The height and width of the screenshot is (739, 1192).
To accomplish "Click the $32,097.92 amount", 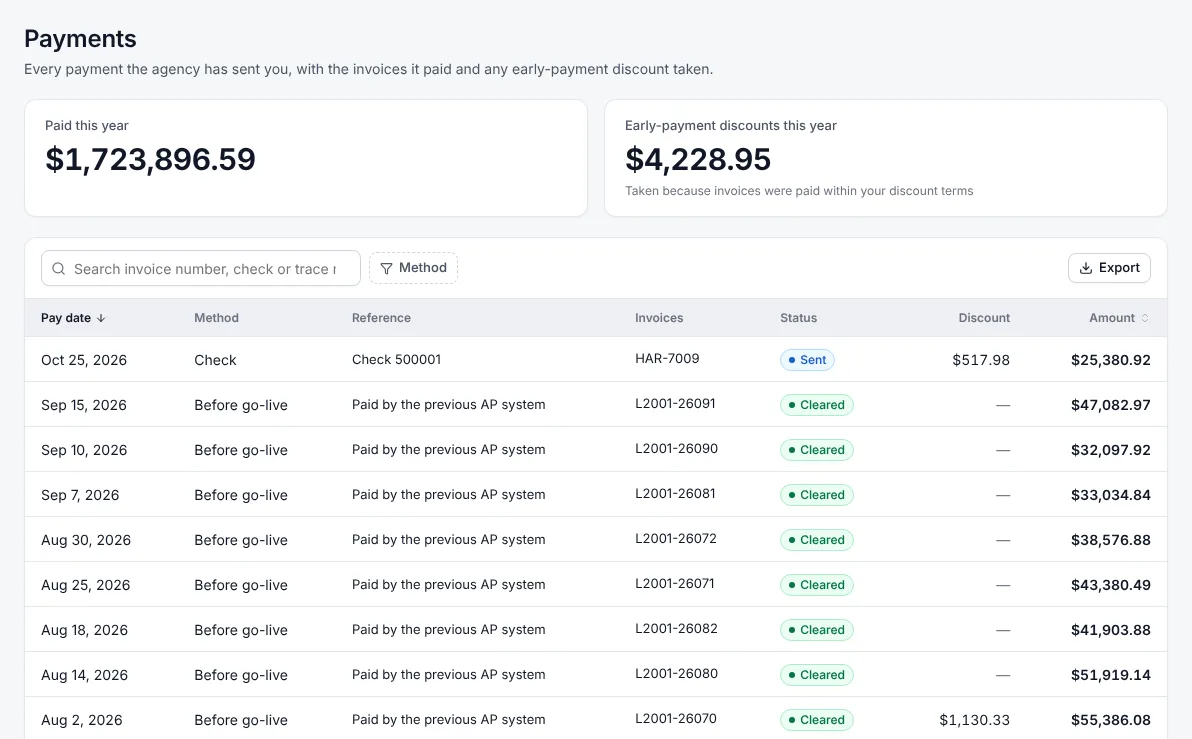I will 1111,449.
